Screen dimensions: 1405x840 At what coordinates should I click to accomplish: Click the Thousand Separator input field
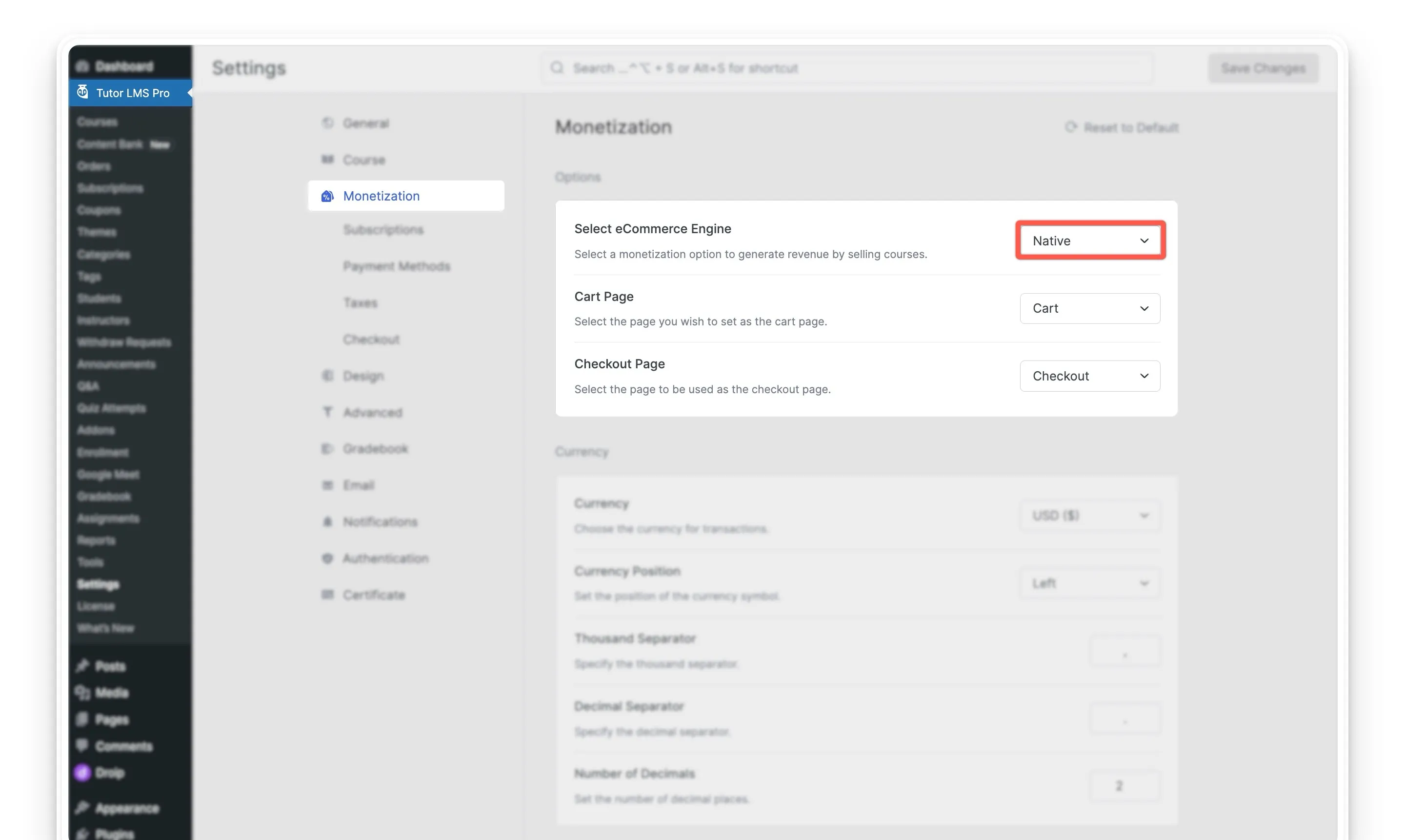(1125, 651)
